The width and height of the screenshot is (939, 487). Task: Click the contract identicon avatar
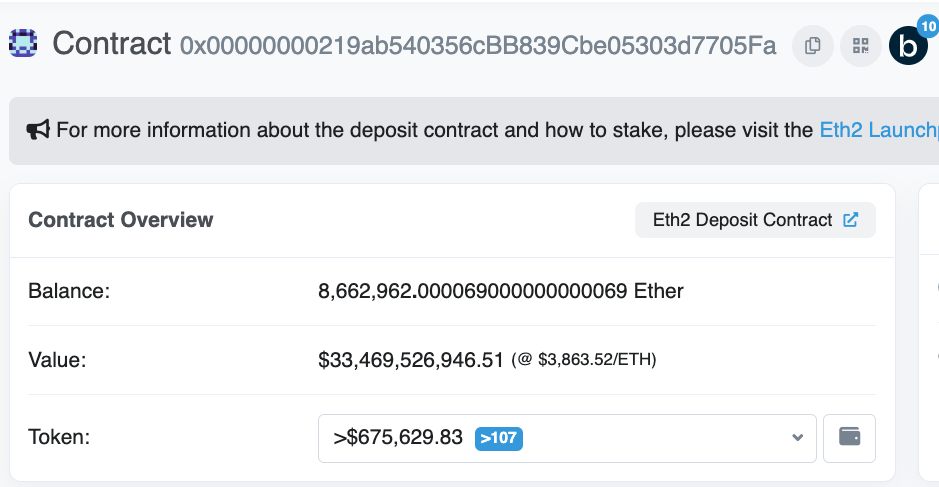point(23,44)
